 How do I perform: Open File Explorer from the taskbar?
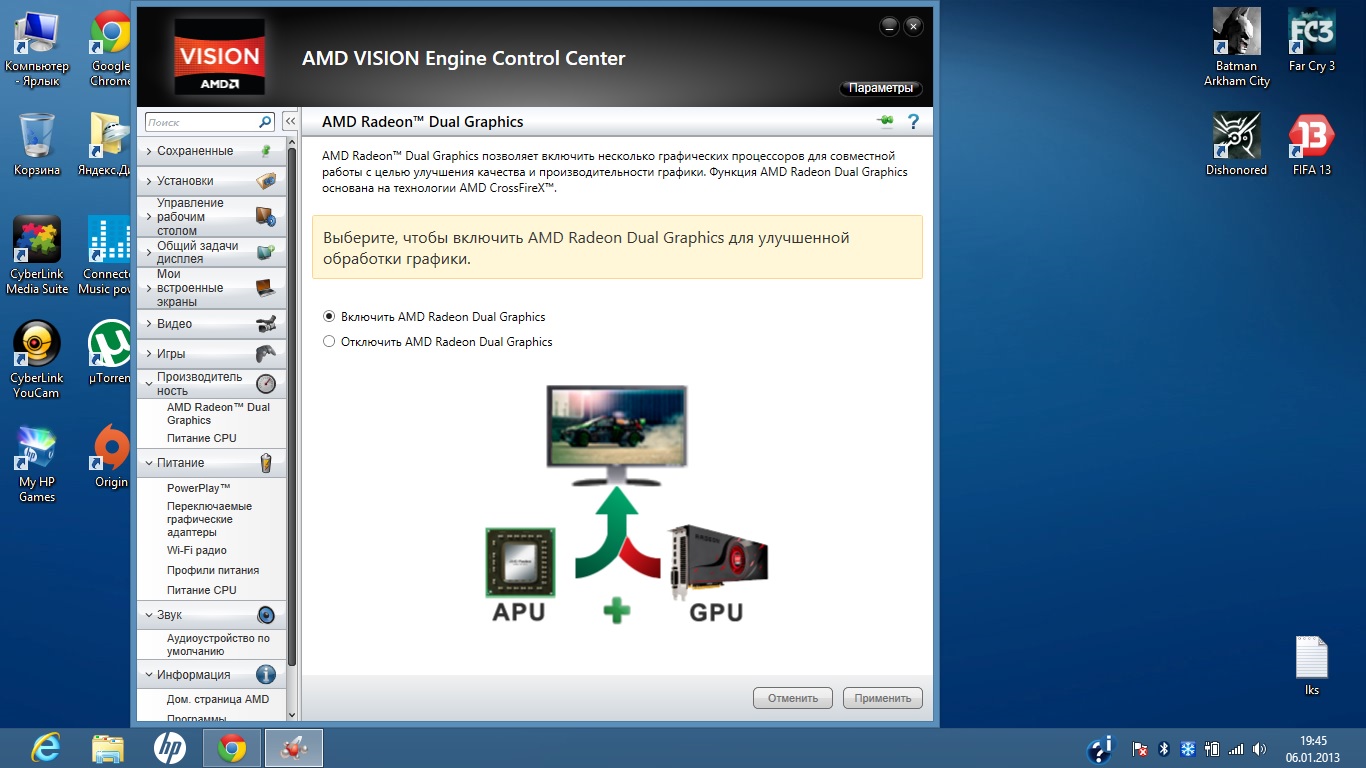pos(107,748)
